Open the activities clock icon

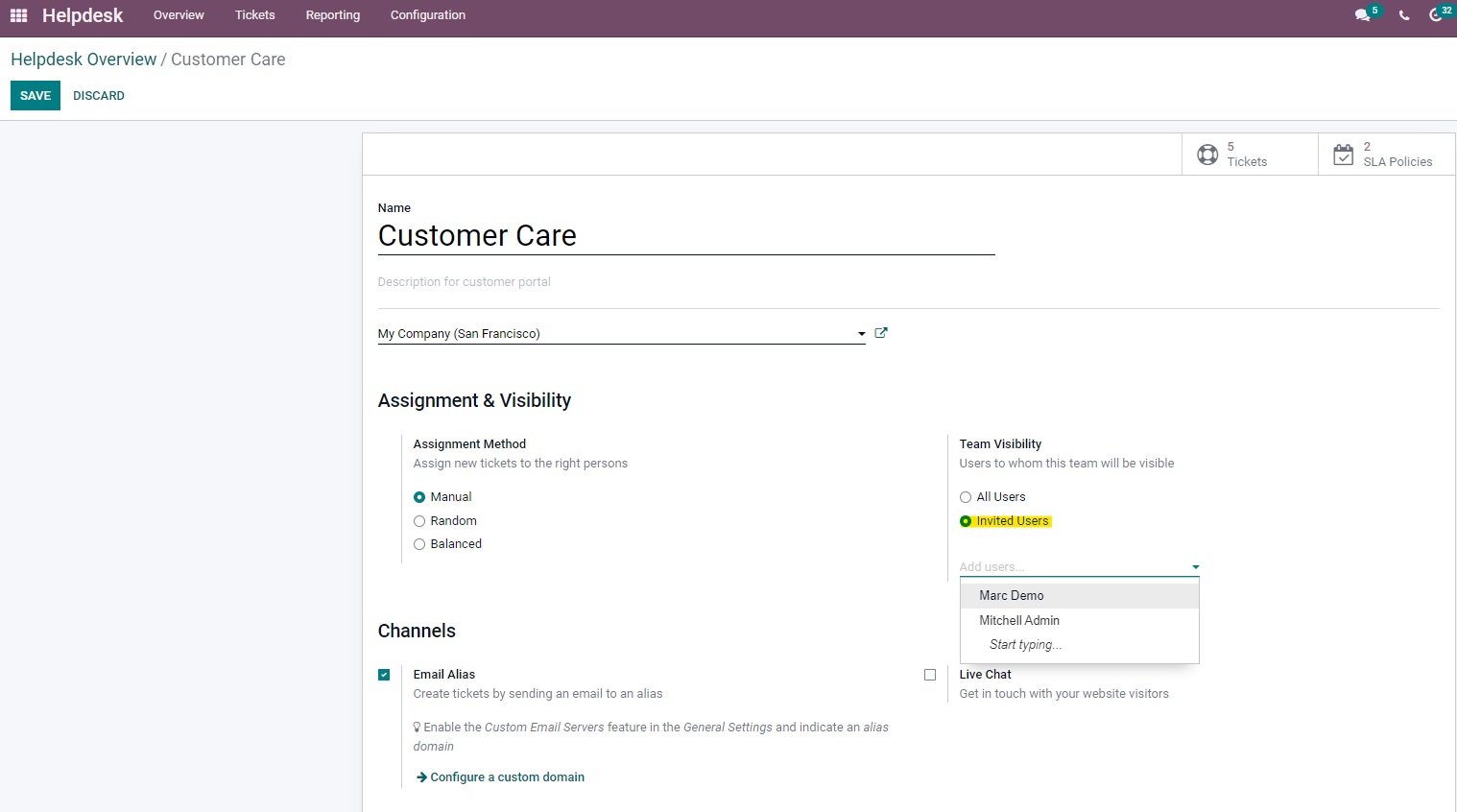point(1436,15)
